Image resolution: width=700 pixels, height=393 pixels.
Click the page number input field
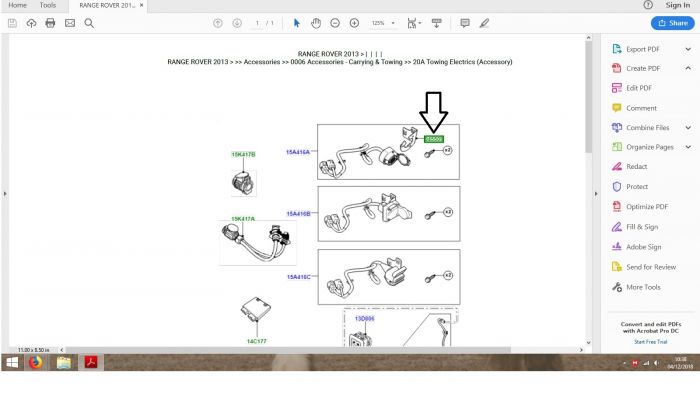257,23
